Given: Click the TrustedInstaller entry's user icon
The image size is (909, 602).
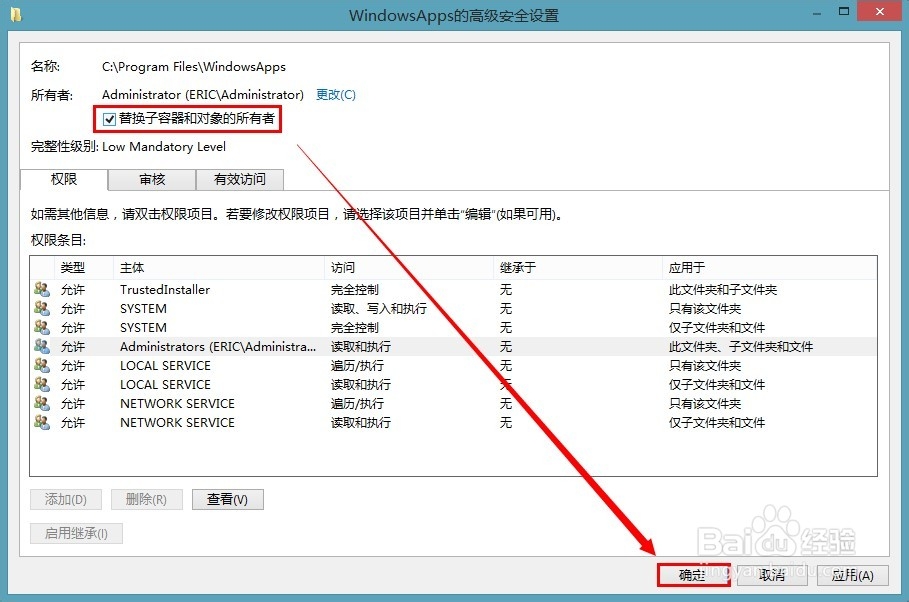Looking at the screenshot, I should (x=42, y=289).
